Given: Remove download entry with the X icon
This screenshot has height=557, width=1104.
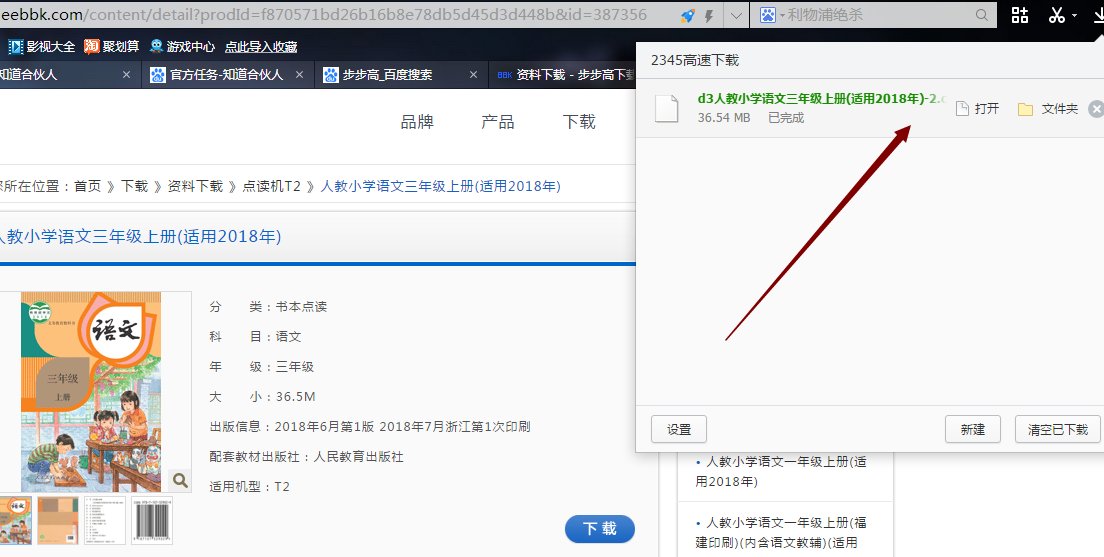Looking at the screenshot, I should click(x=1096, y=108).
